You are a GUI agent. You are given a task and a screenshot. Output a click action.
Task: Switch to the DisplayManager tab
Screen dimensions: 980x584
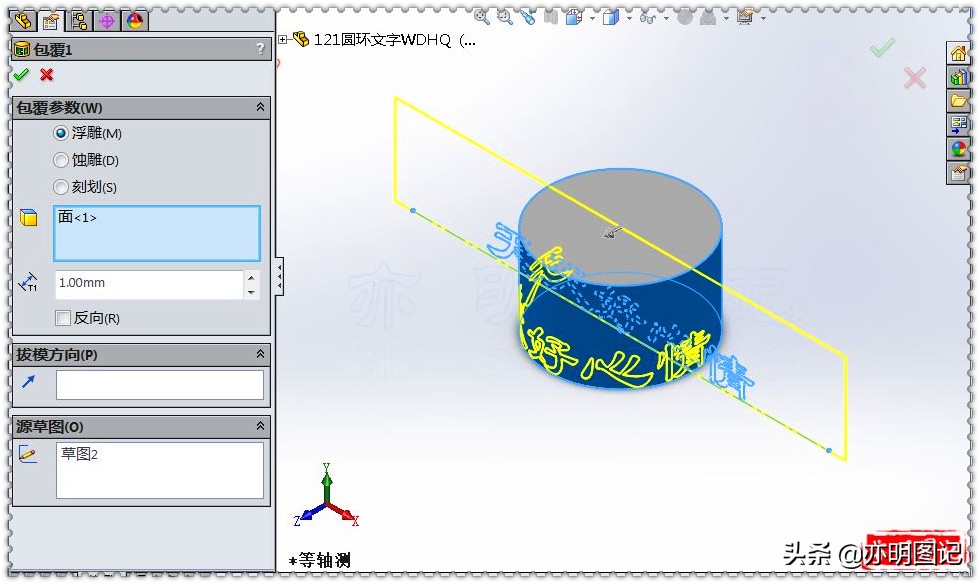134,22
